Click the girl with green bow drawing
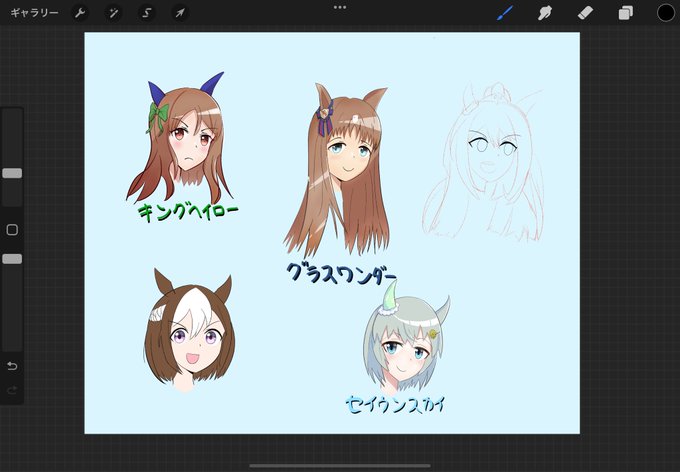This screenshot has width=680, height=472. [181, 138]
